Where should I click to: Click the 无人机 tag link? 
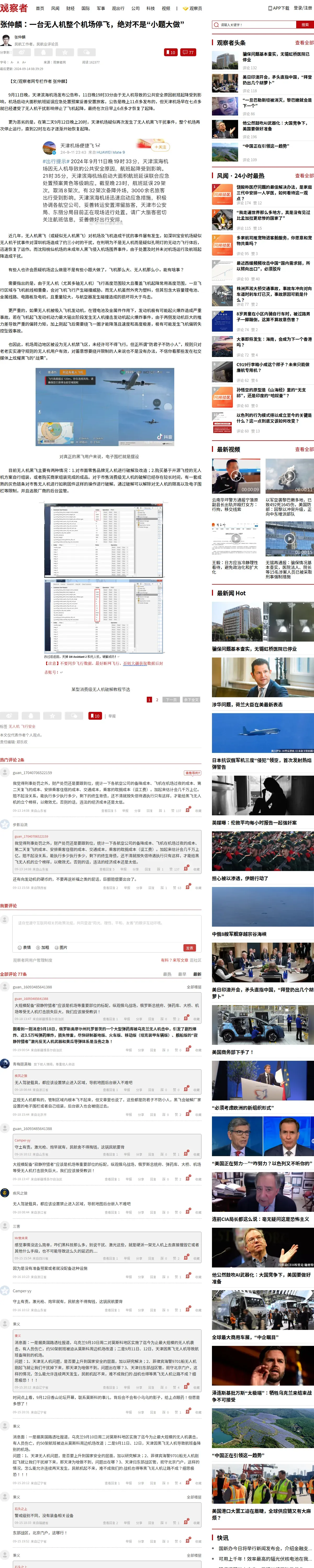14,726
